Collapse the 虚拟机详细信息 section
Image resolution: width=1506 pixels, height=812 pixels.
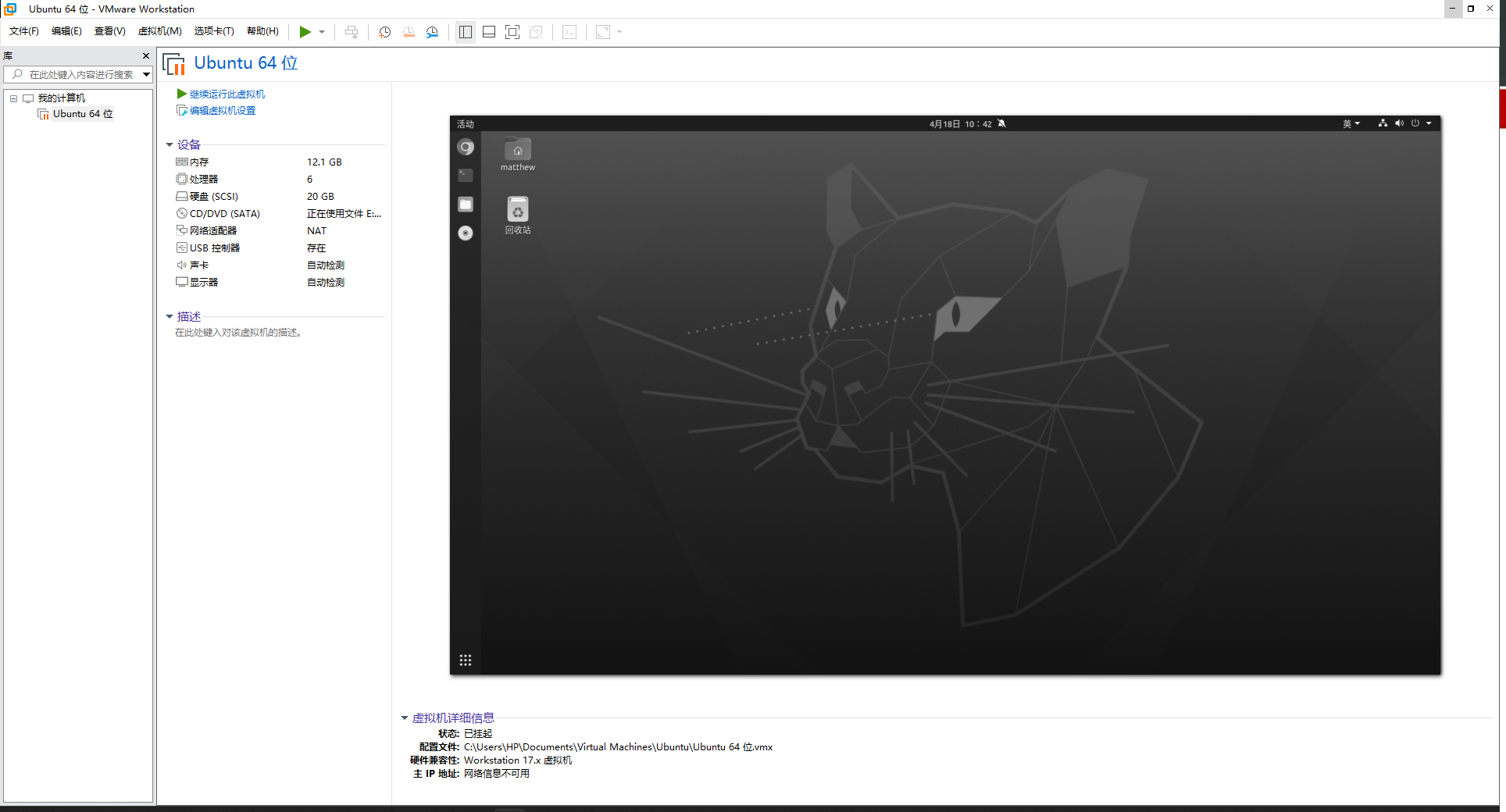click(x=405, y=718)
